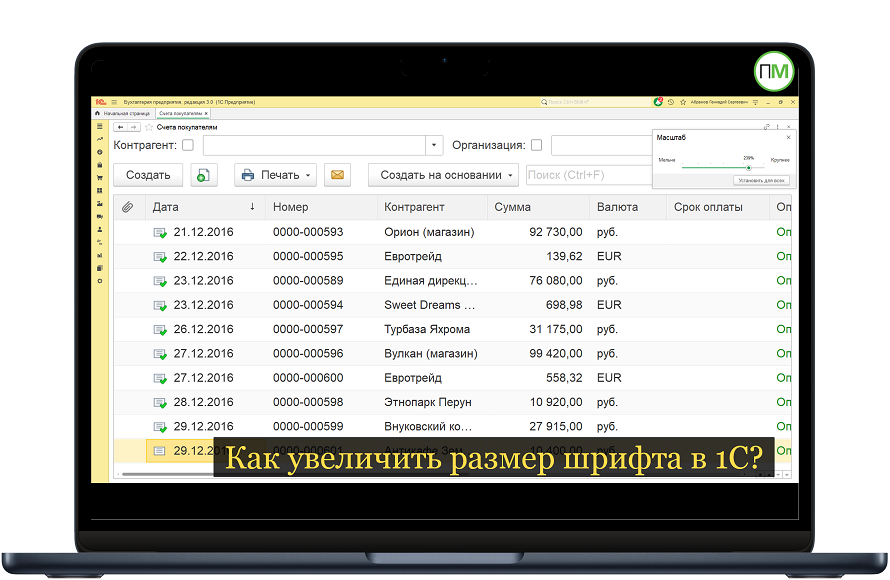The image size is (890, 580).
Task: Click the home icon of Начальная страница
Action: click(x=98, y=114)
